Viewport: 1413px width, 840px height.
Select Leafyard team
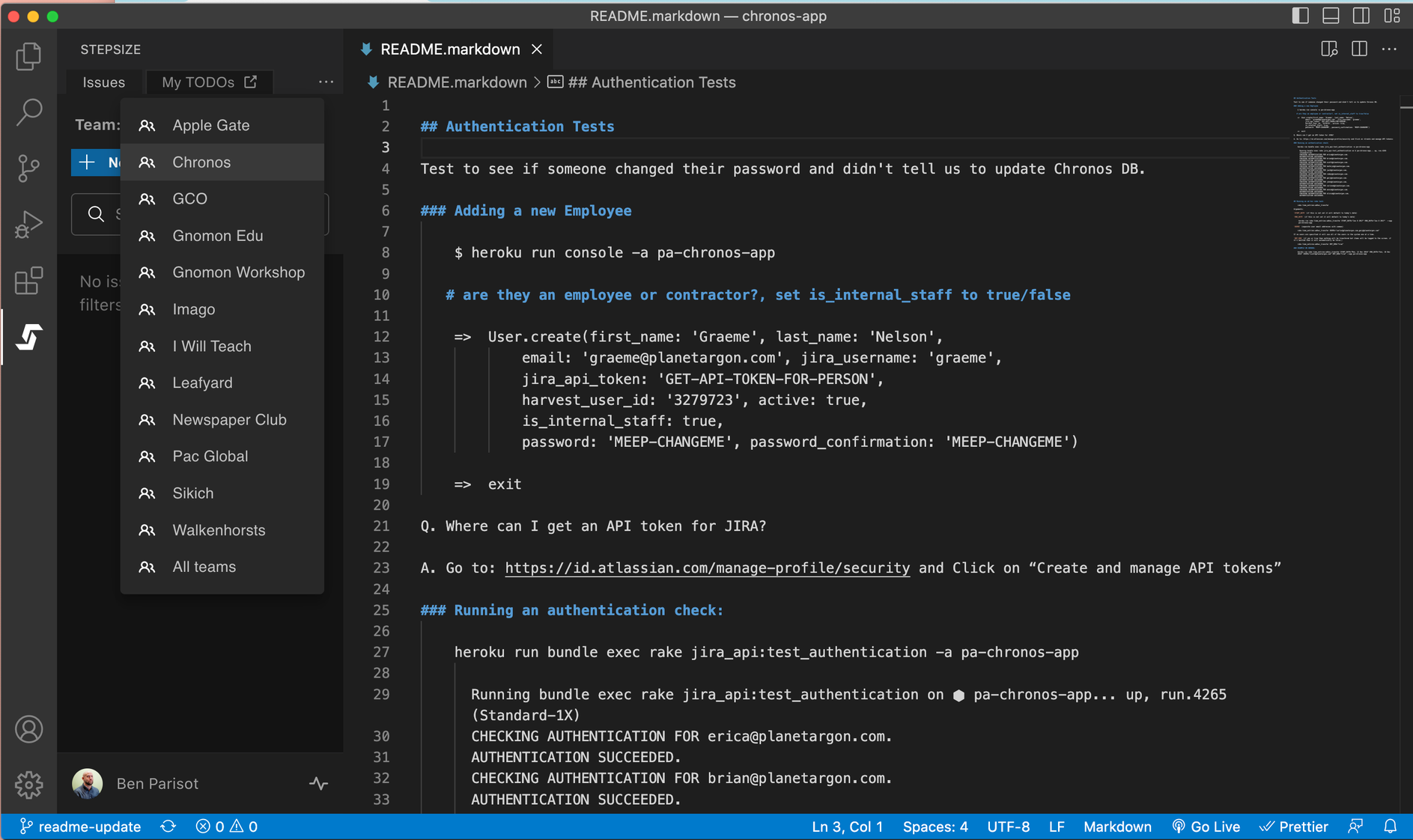pos(222,383)
